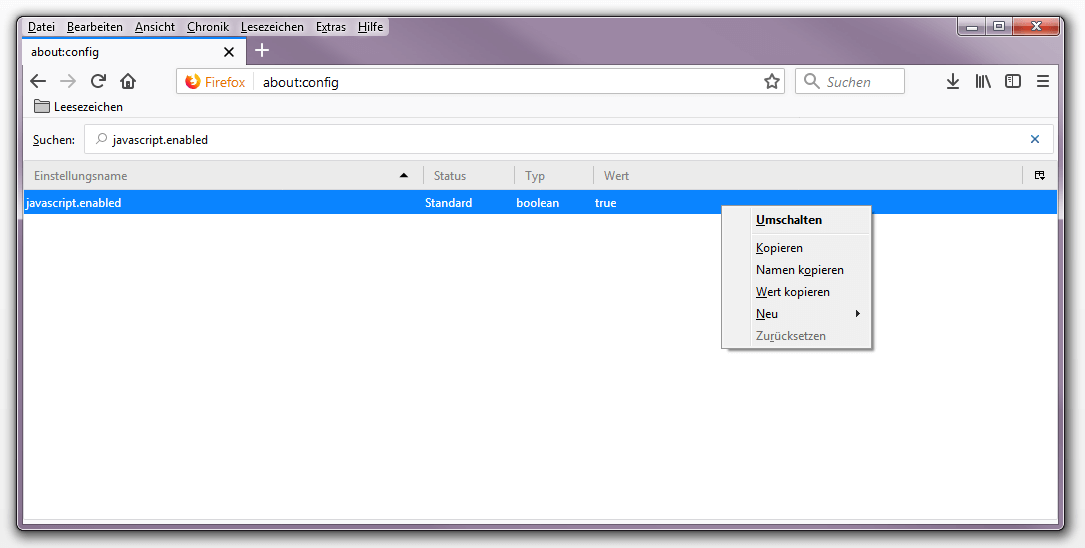Maximize the Firefox window
The width and height of the screenshot is (1085, 548).
(999, 27)
